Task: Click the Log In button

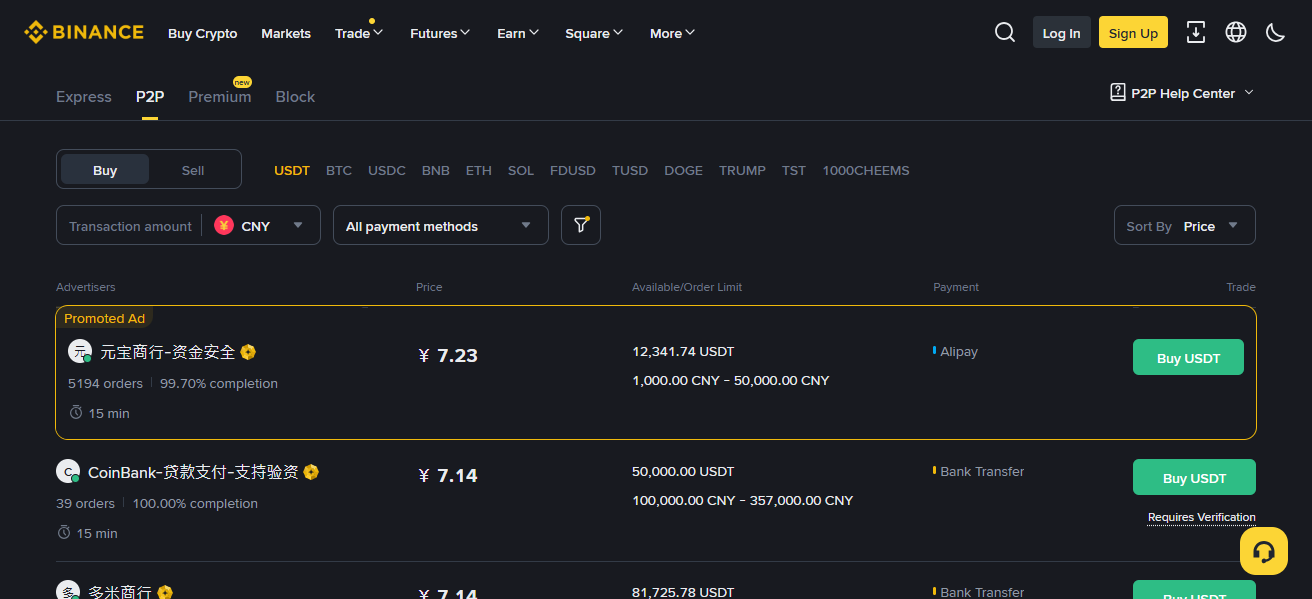Action: coord(1061,32)
